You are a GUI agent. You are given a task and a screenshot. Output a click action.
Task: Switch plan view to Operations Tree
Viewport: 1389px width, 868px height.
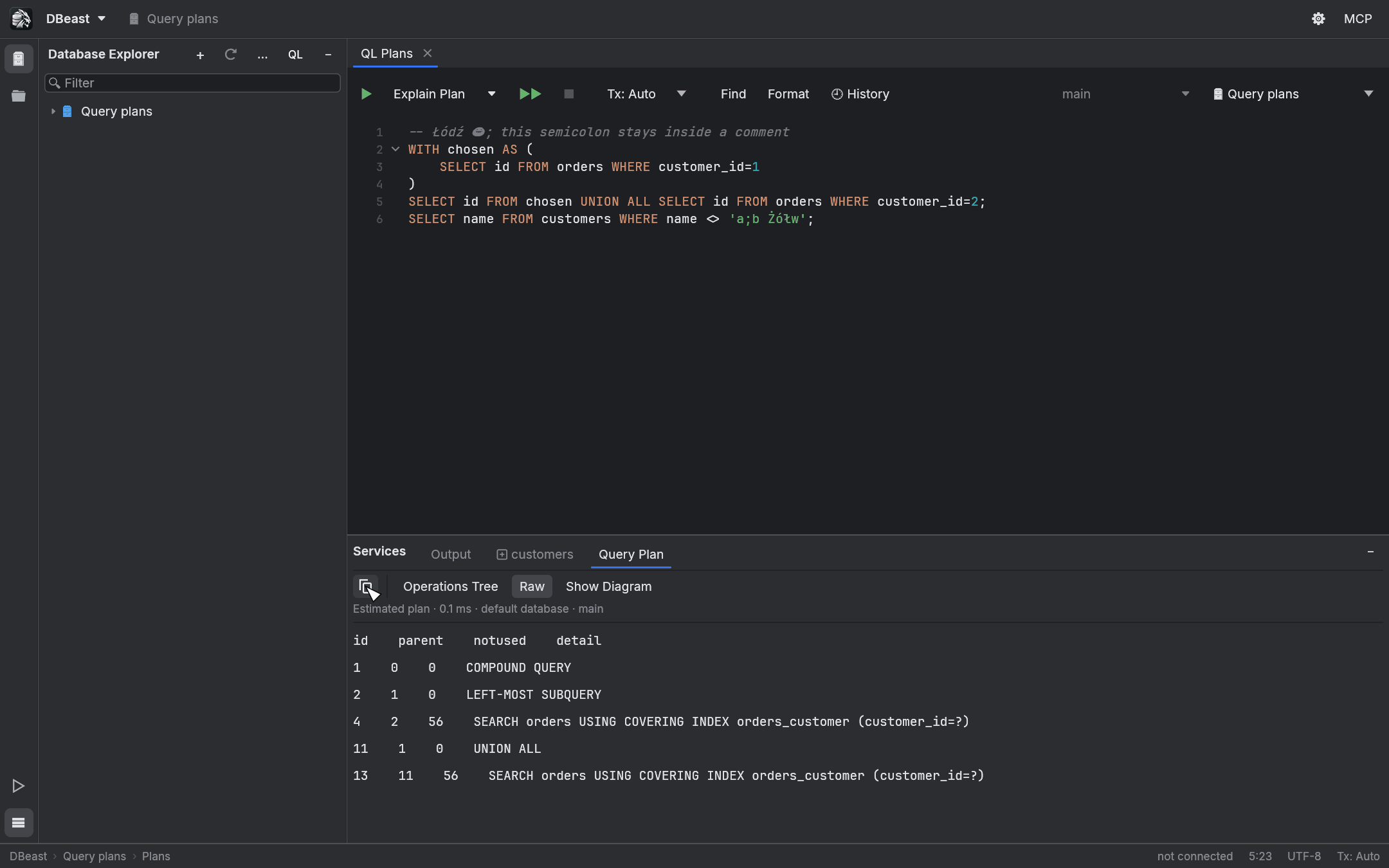click(450, 586)
